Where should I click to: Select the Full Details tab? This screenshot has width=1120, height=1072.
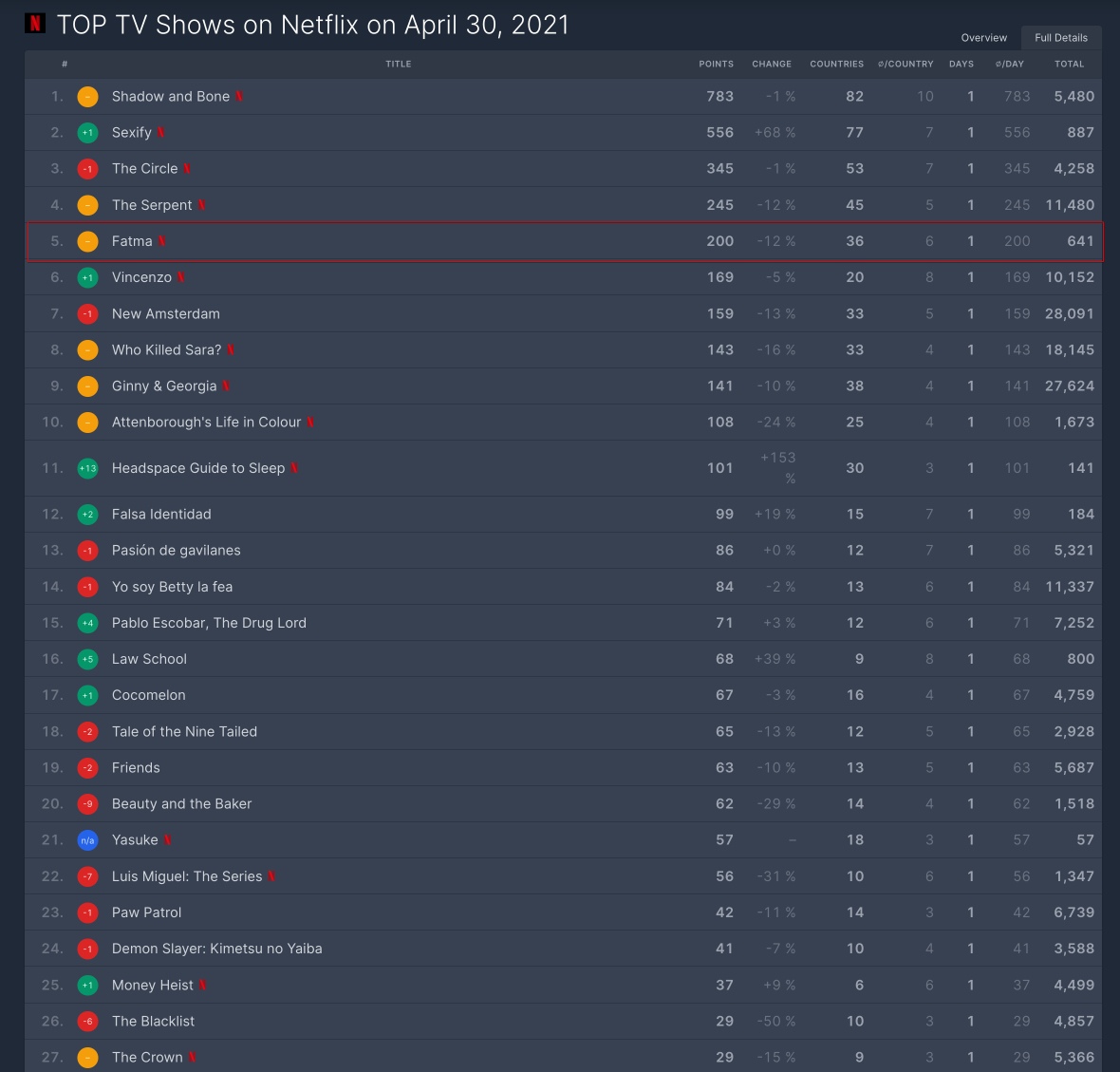pyautogui.click(x=1060, y=38)
